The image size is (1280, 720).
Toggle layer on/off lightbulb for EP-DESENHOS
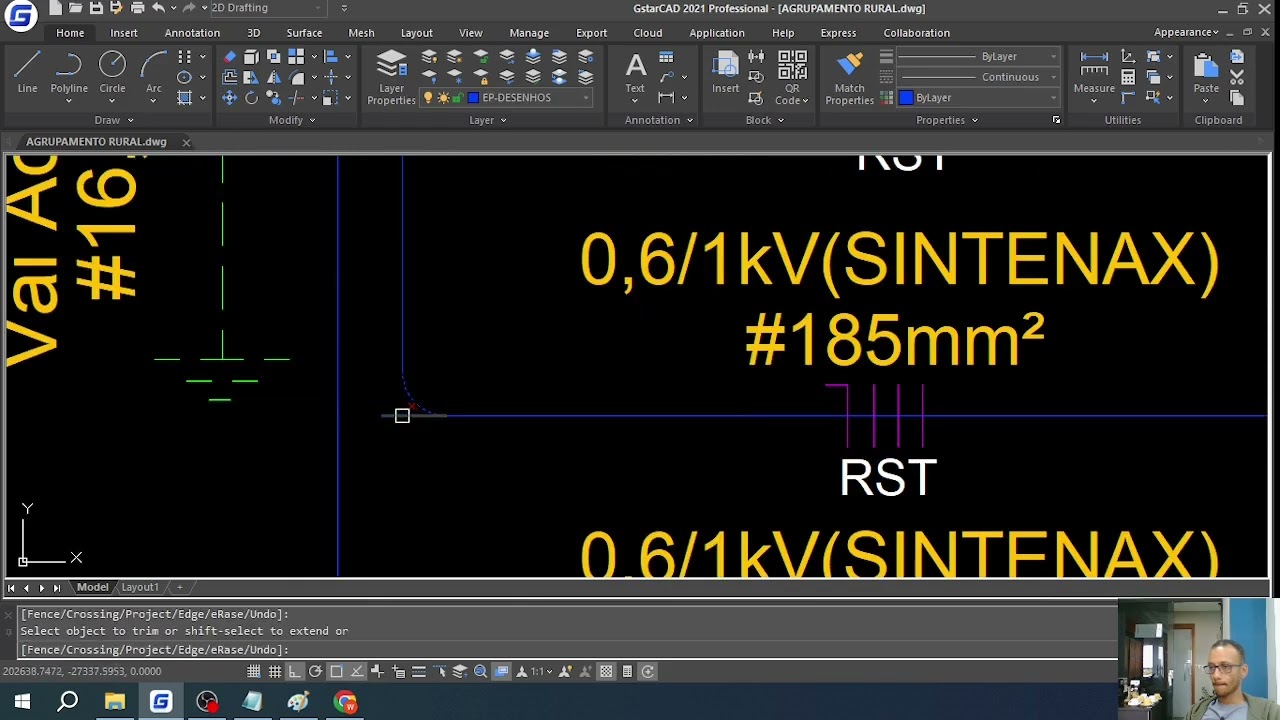click(428, 98)
